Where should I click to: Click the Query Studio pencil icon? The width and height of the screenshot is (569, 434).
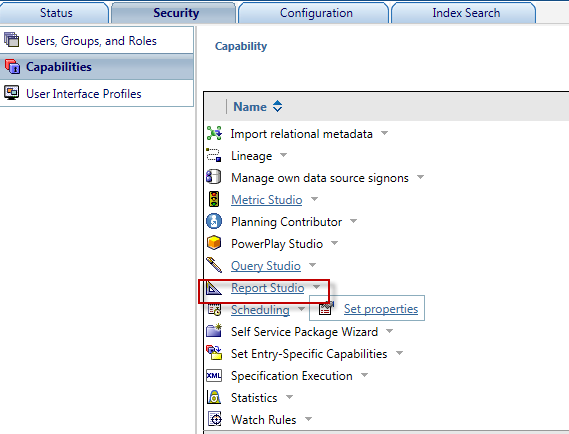(214, 265)
